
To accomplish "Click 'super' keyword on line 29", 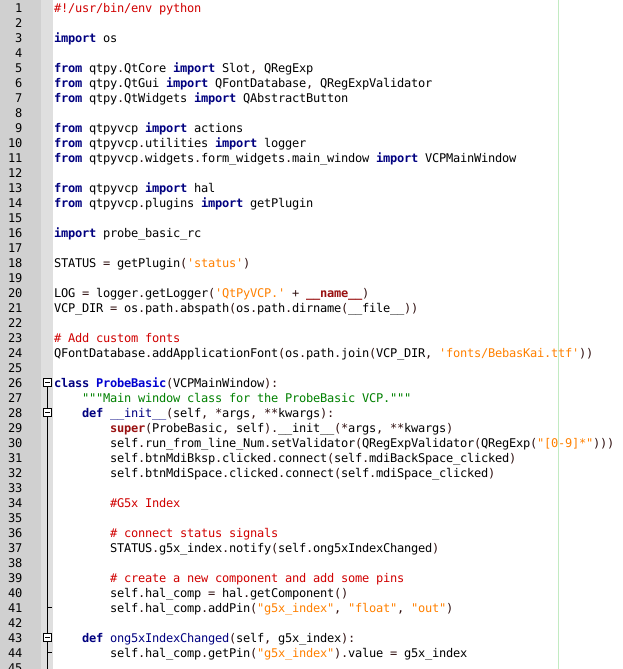I will 128,428.
